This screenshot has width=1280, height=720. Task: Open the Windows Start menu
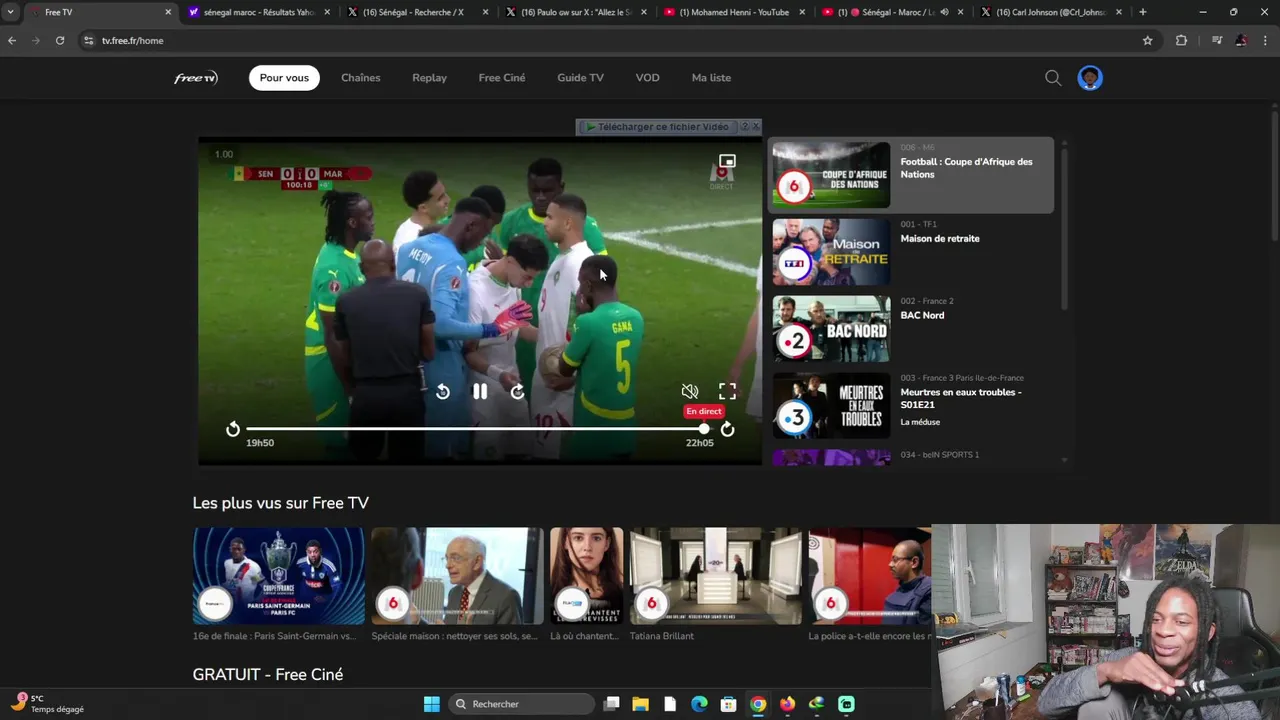tap(431, 704)
